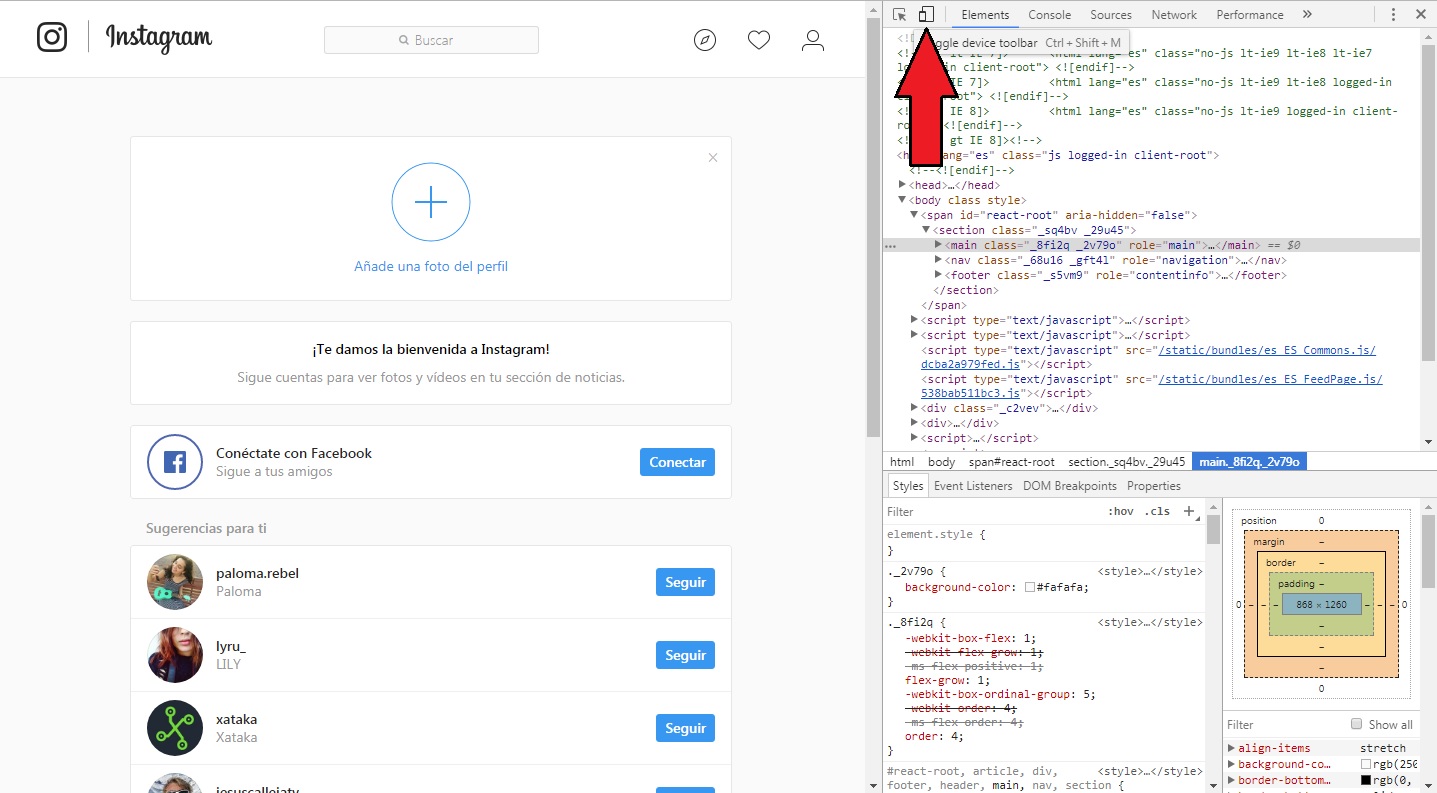Click the flex-grow: 1 style declaration
1437x793 pixels.
pyautogui.click(x=947, y=680)
